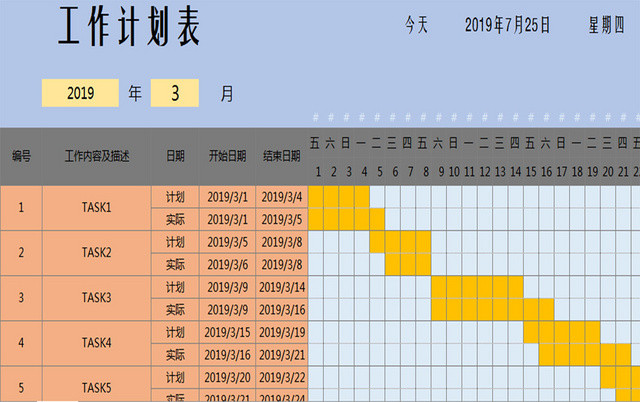This screenshot has width=640, height=402.
Task: Select the 日期 column header
Action: 175,156
